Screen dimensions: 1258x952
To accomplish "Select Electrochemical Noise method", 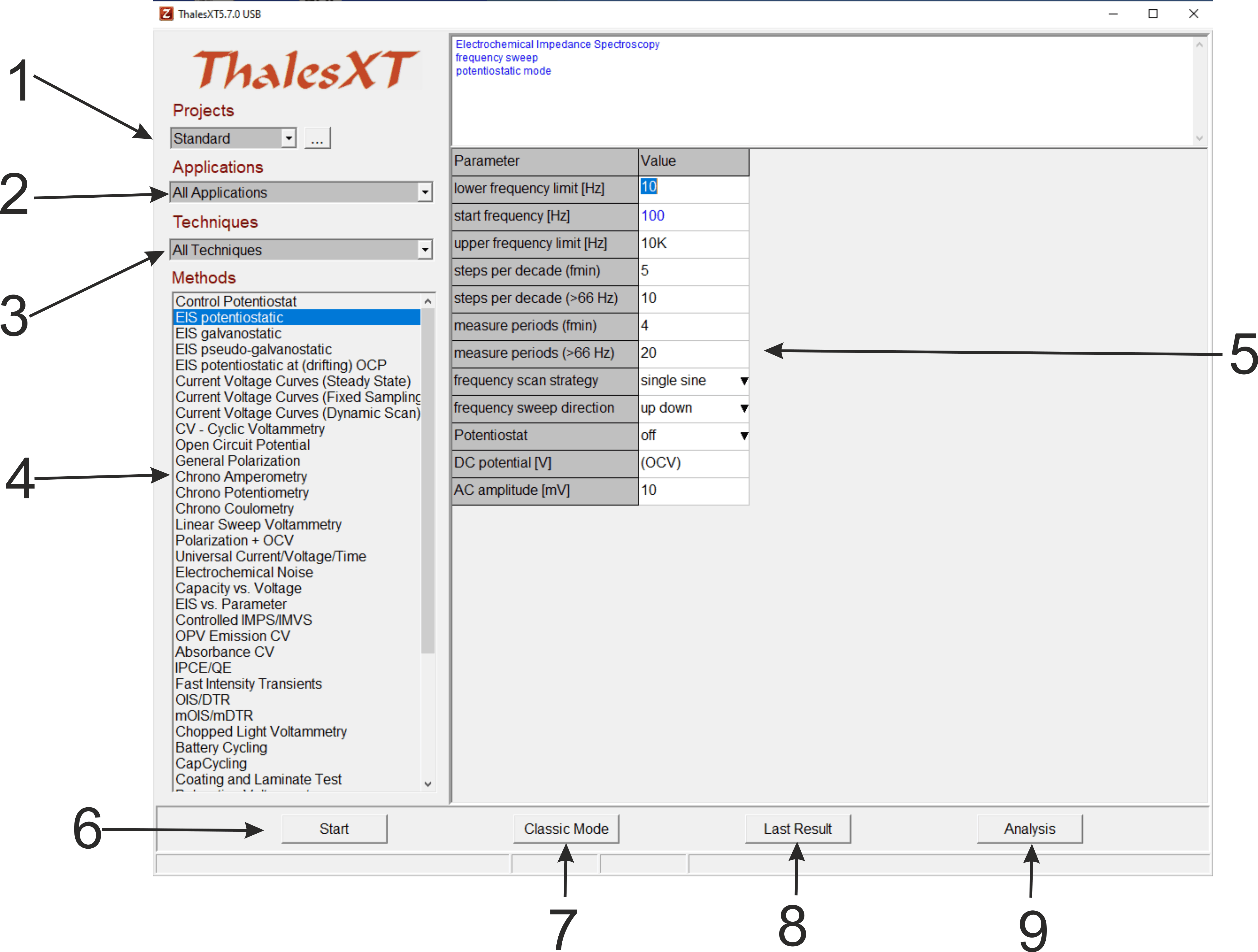I will pyautogui.click(x=297, y=572).
